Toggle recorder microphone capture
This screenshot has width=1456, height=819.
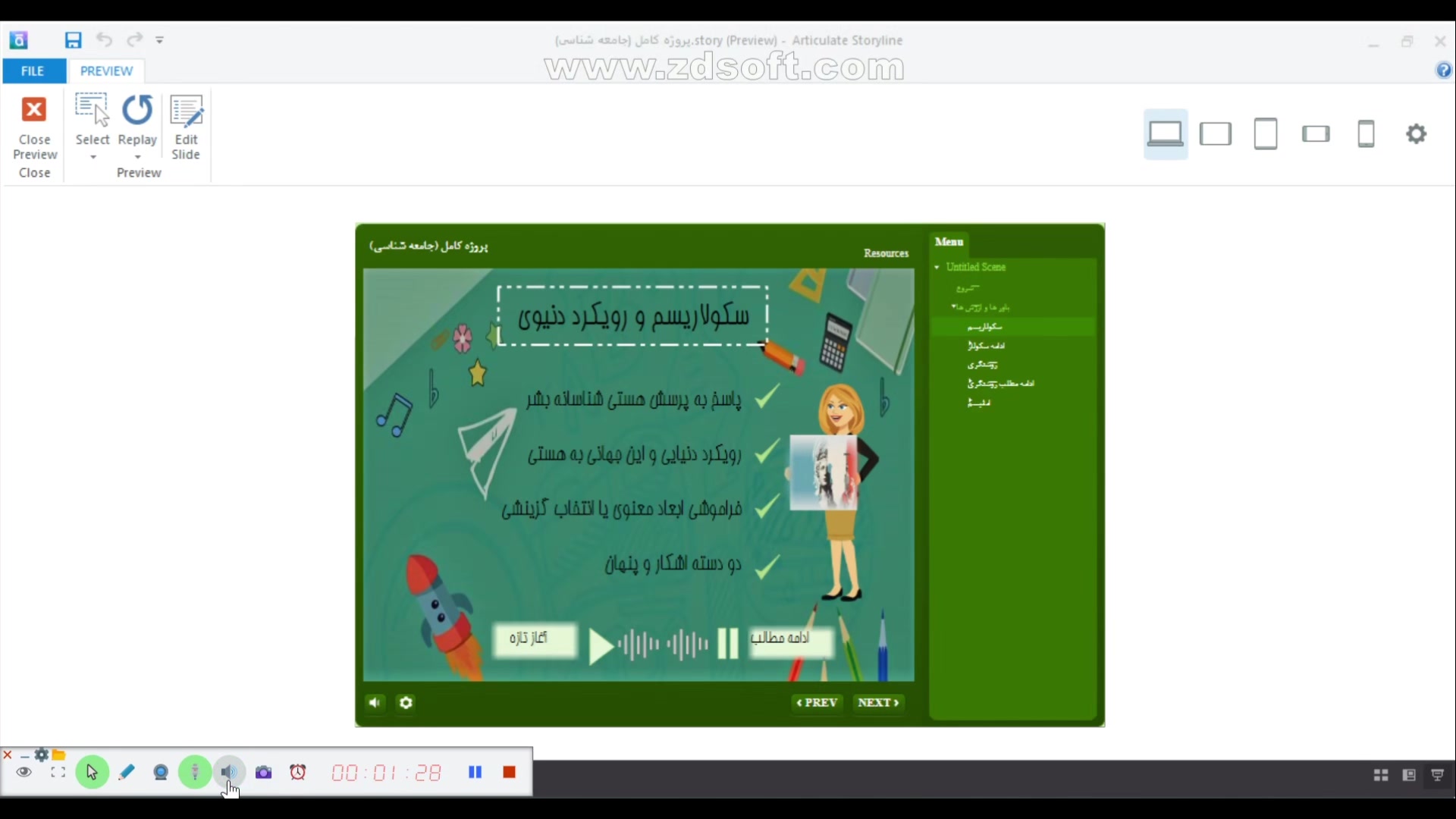coord(195,773)
